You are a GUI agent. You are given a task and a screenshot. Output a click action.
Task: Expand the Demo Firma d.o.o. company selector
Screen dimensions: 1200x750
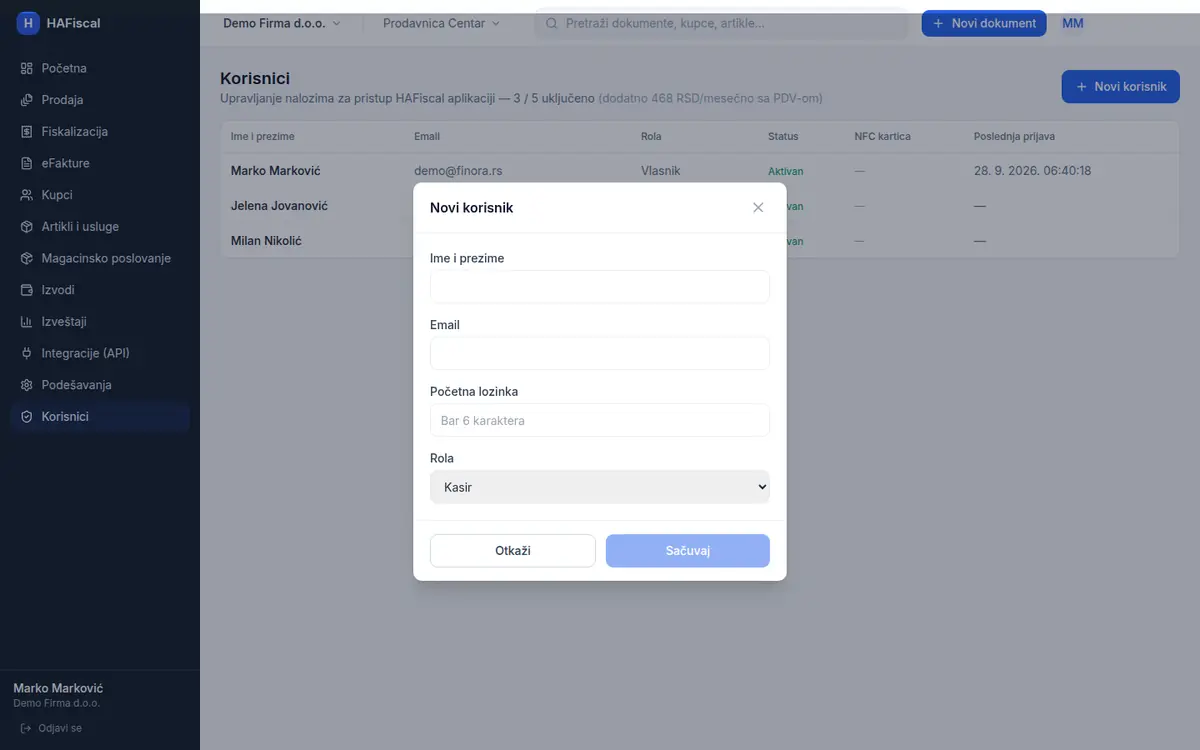tap(282, 23)
